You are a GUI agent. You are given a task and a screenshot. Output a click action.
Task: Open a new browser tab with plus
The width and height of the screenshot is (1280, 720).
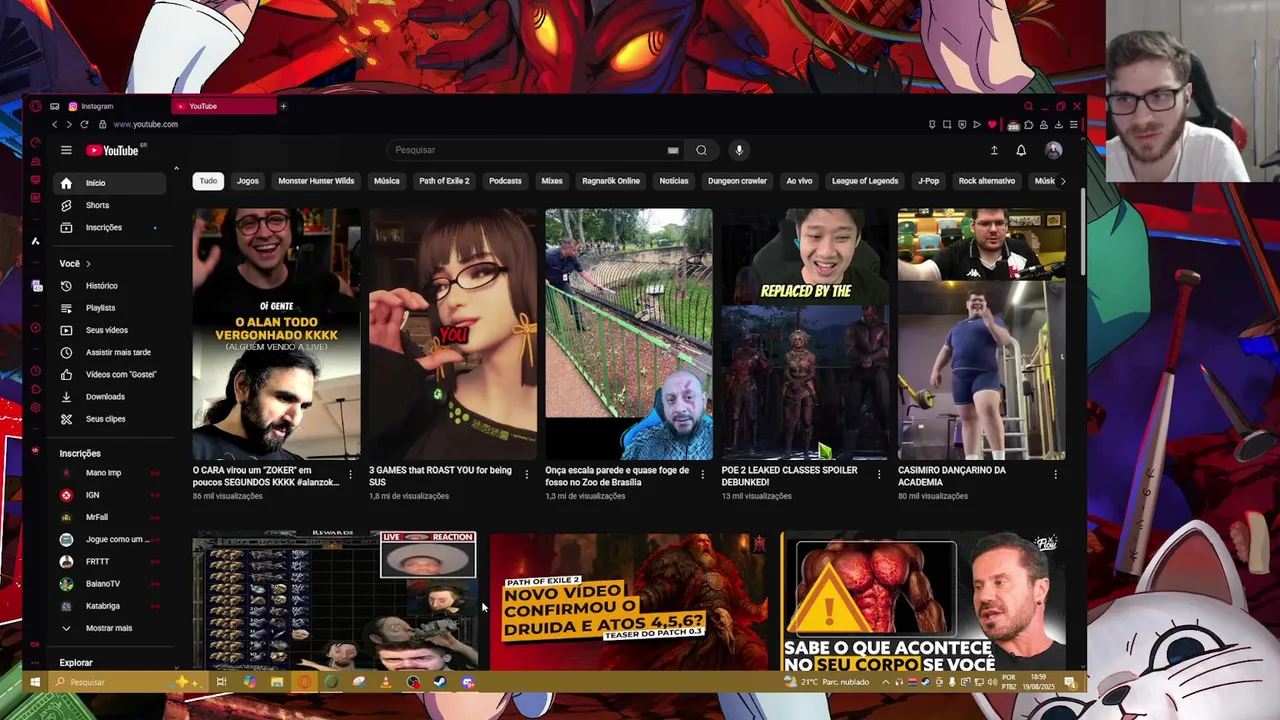point(283,106)
